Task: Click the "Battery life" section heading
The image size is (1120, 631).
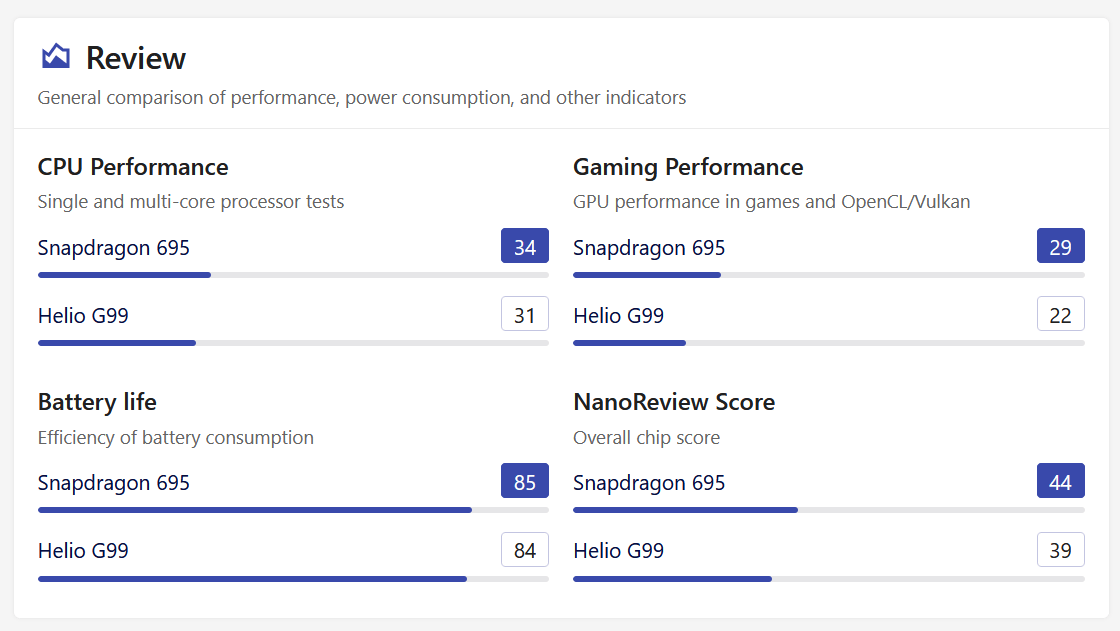Action: click(x=97, y=402)
